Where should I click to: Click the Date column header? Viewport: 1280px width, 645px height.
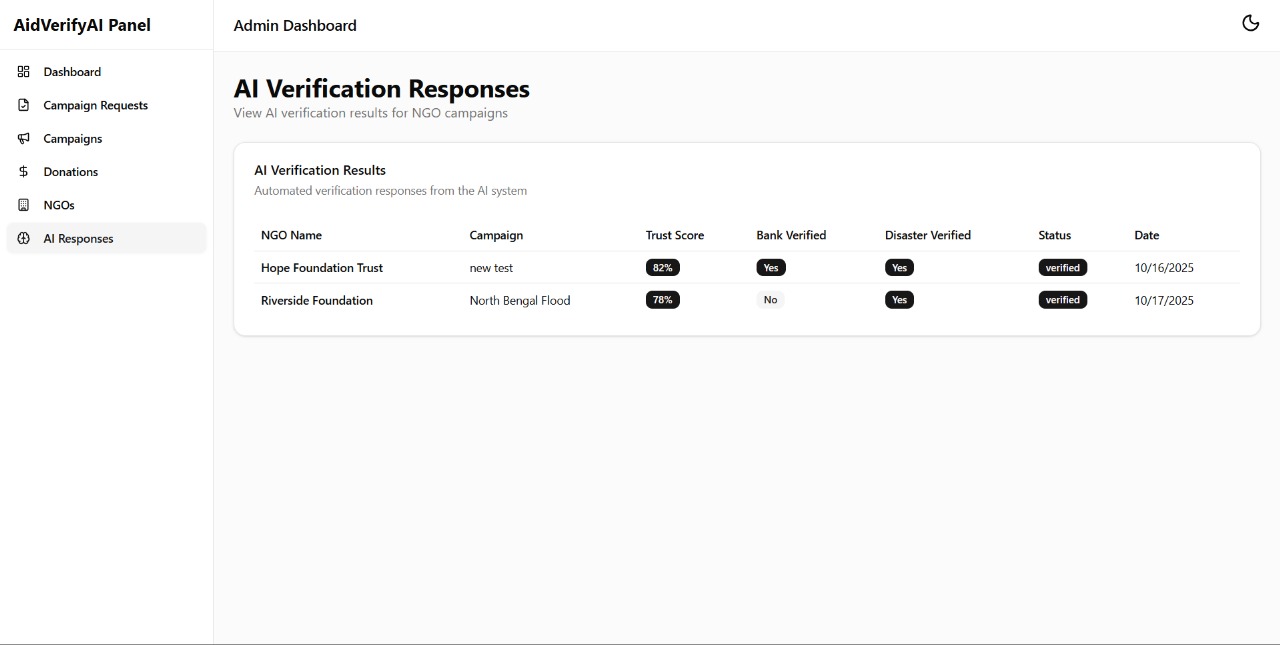tap(1147, 235)
